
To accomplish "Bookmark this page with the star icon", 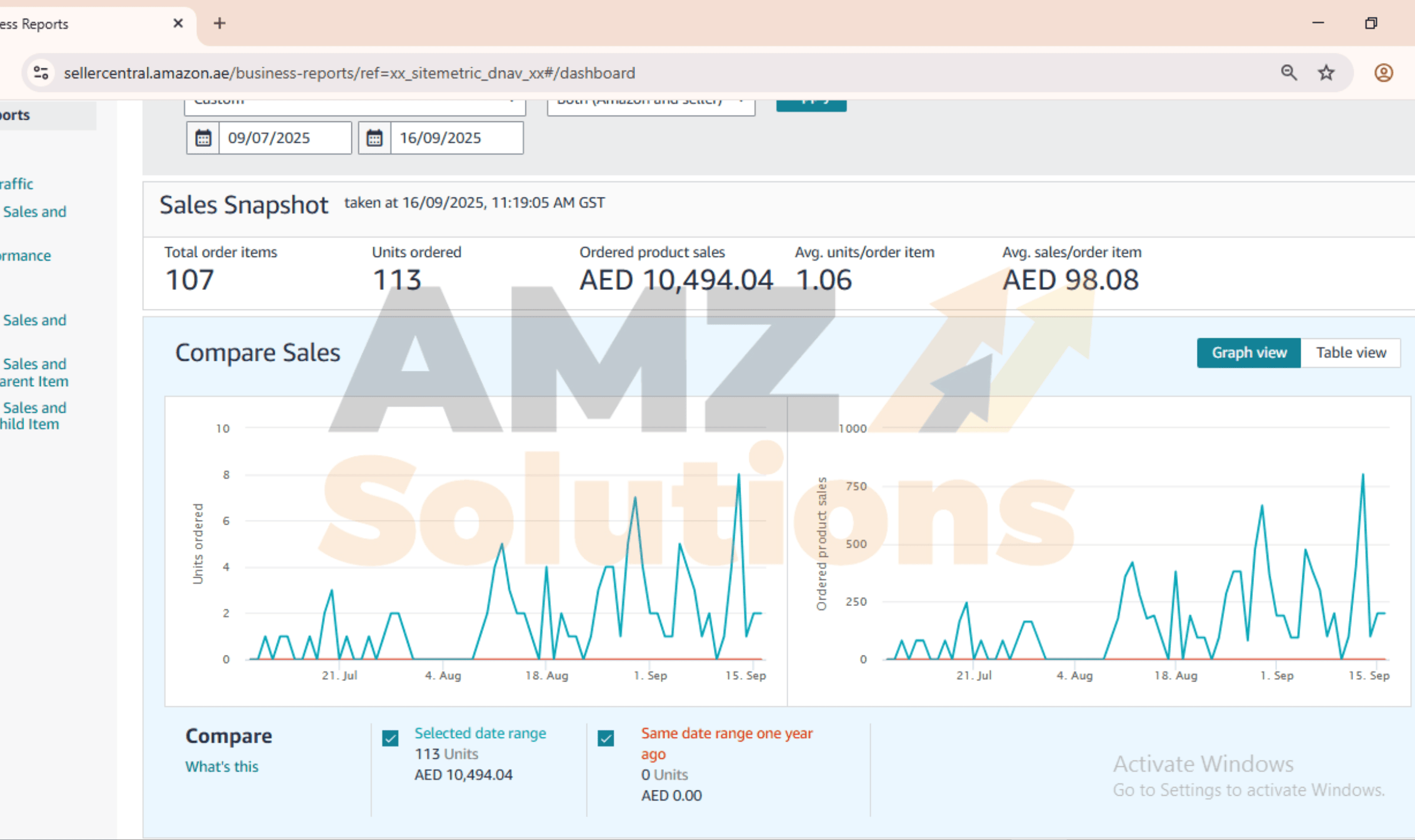I will tap(1327, 73).
